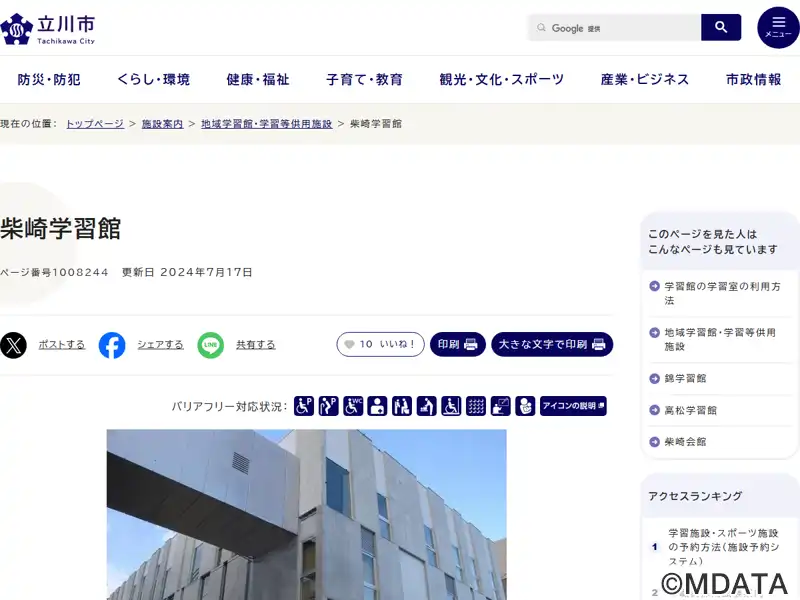Click the wheelchair parking accessibility icon
The image size is (800, 600).
pyautogui.click(x=304, y=406)
